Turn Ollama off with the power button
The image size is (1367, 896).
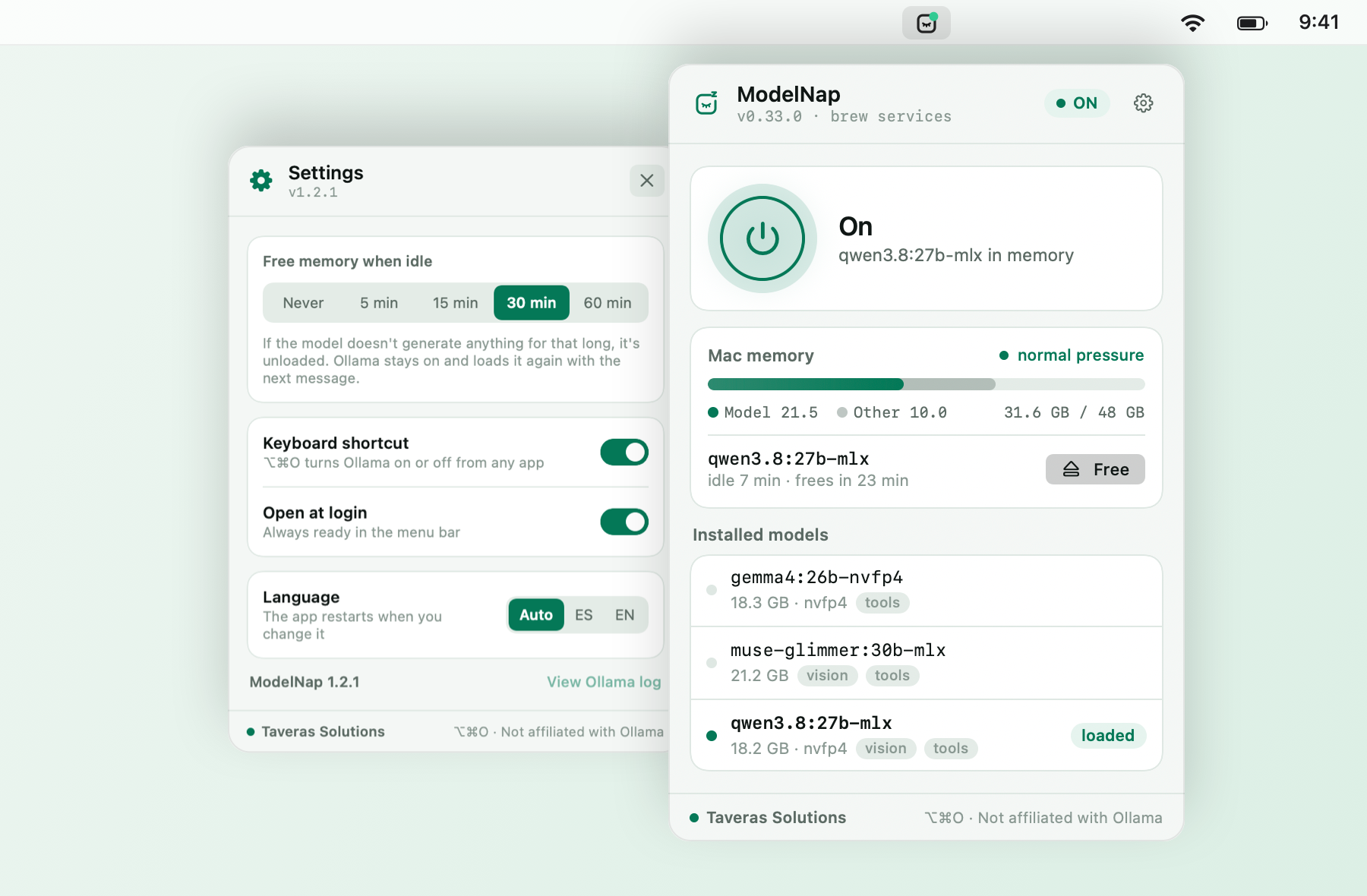click(762, 238)
